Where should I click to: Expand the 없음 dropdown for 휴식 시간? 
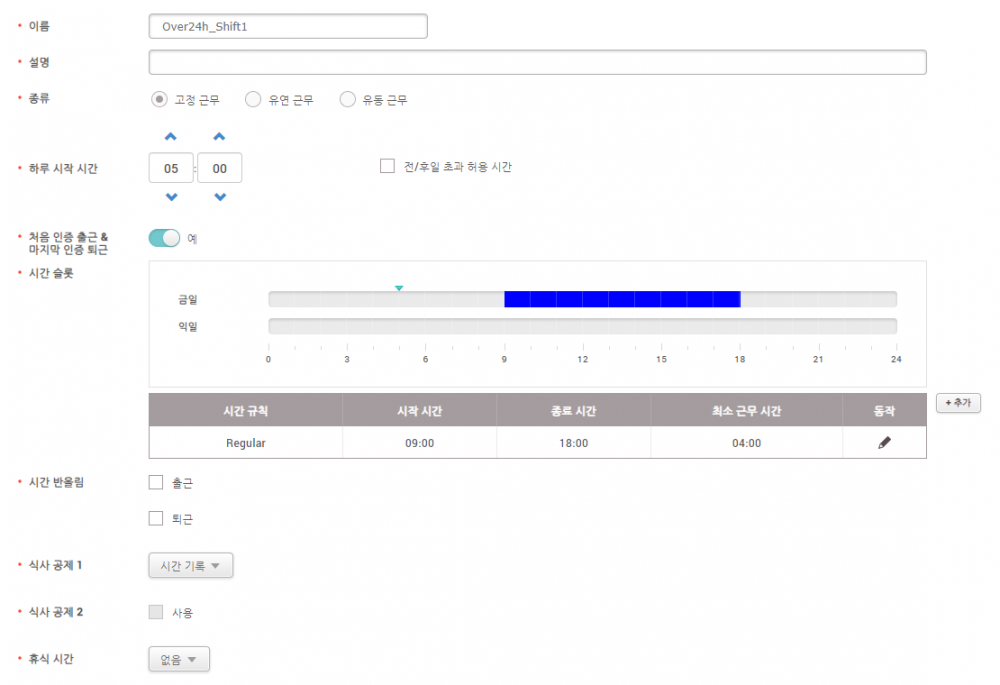point(179,659)
